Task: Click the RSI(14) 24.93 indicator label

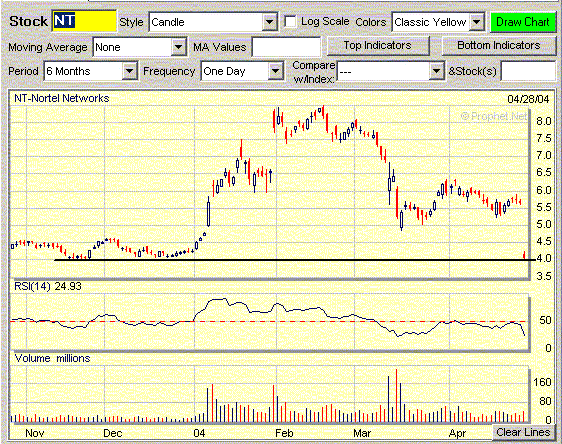Action: point(48,286)
